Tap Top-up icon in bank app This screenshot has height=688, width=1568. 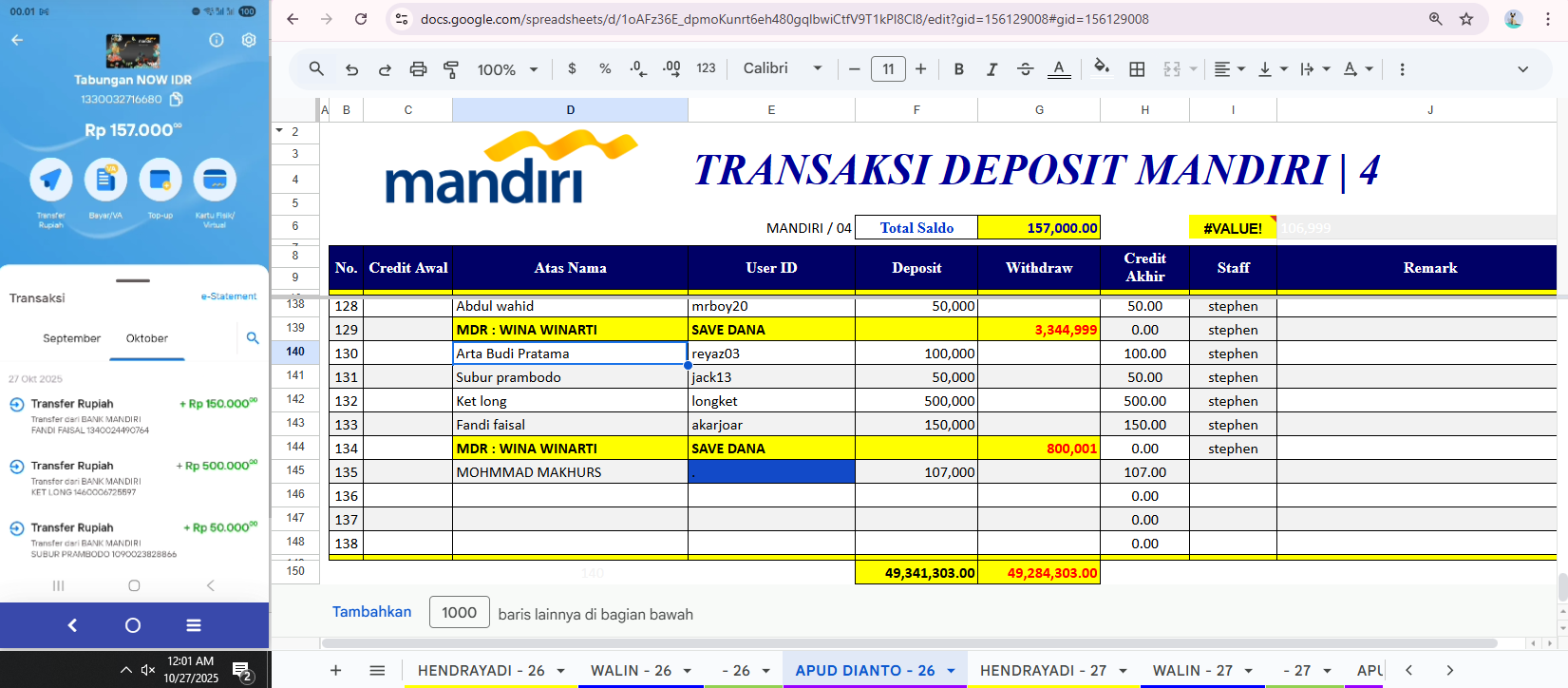tap(161, 180)
